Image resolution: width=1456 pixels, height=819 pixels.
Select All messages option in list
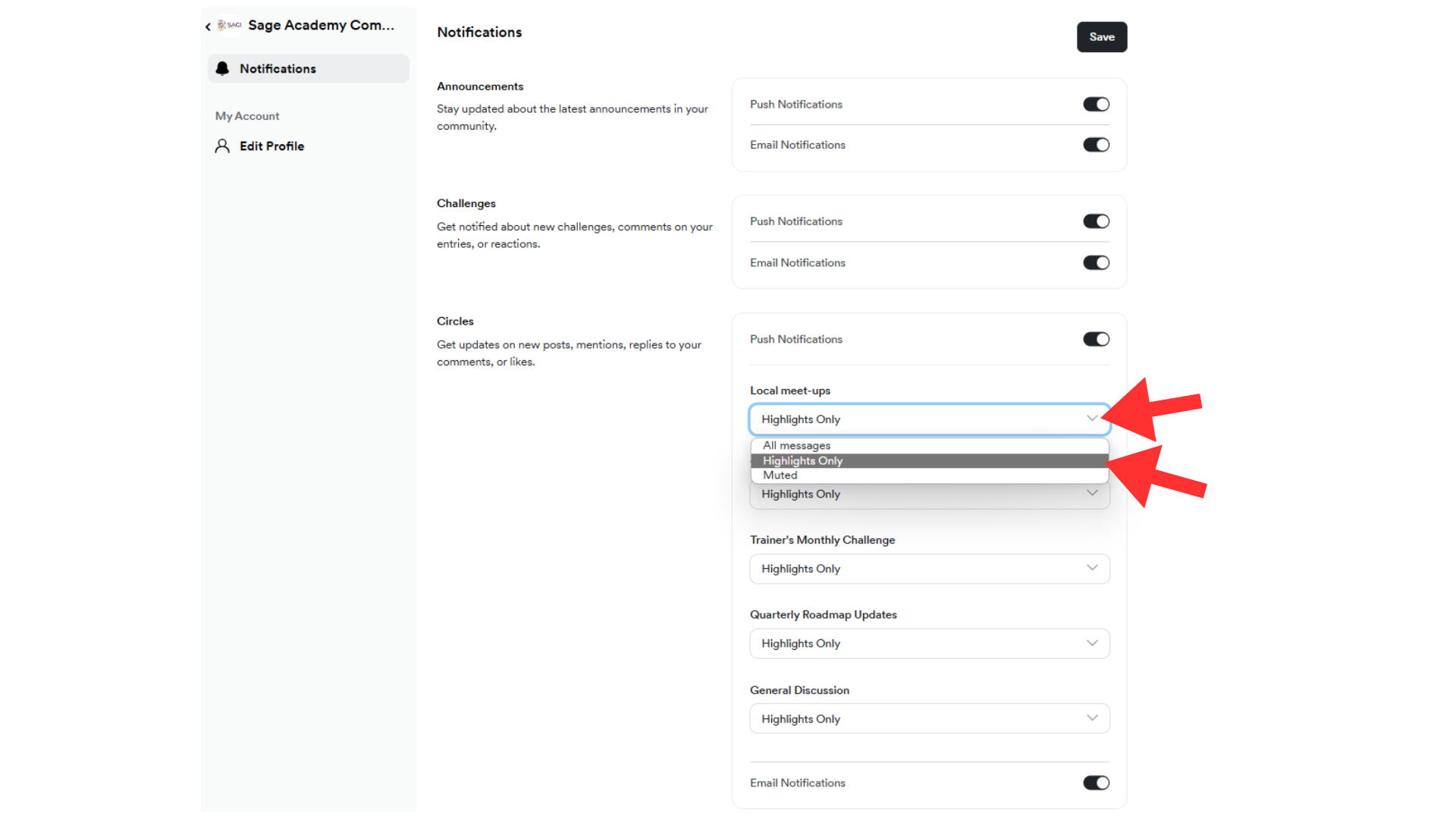pyautogui.click(x=796, y=446)
